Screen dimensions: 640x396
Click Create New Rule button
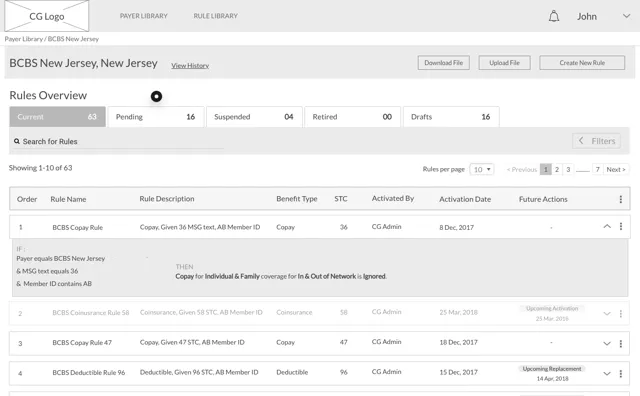point(582,63)
